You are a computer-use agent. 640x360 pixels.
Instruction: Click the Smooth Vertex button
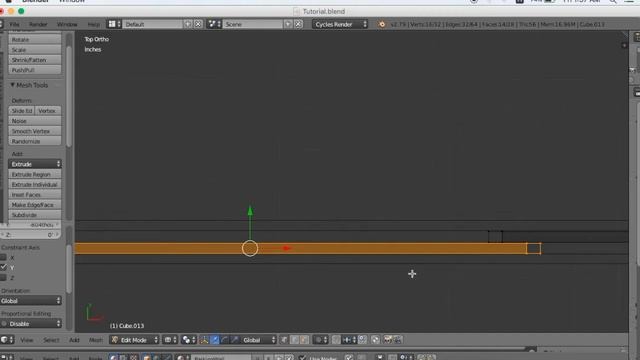click(35, 131)
